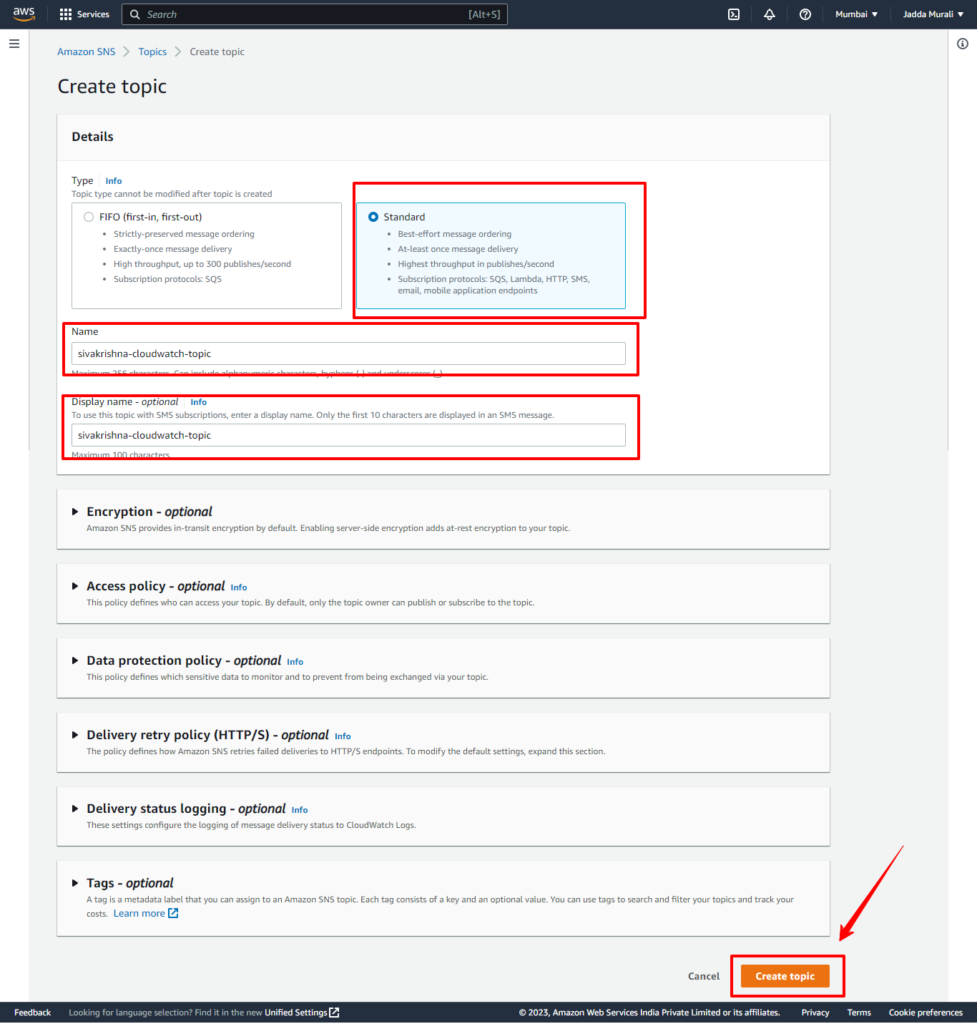The image size is (977, 1024).
Task: Open the Privacy footer link
Action: pos(815,1012)
